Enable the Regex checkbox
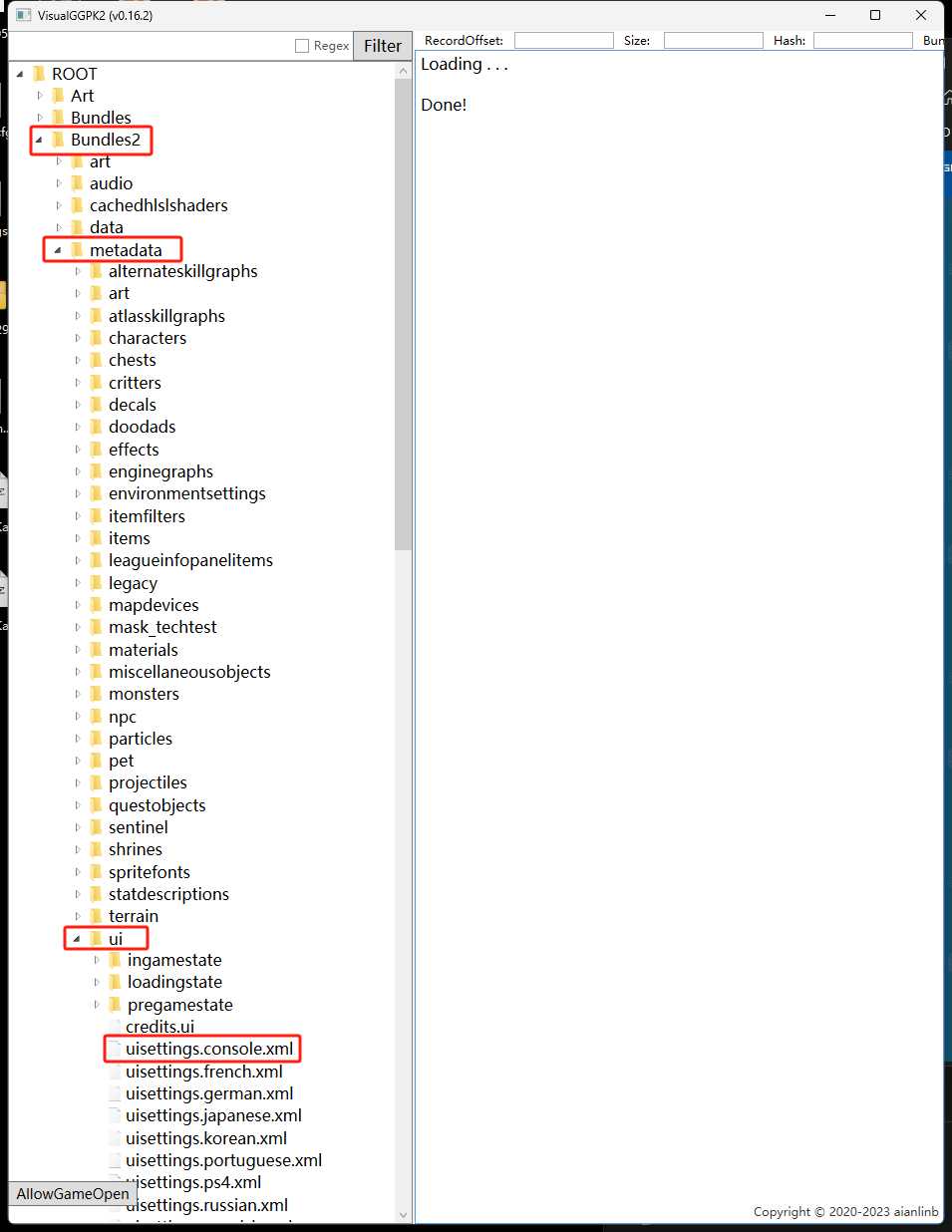 [300, 45]
